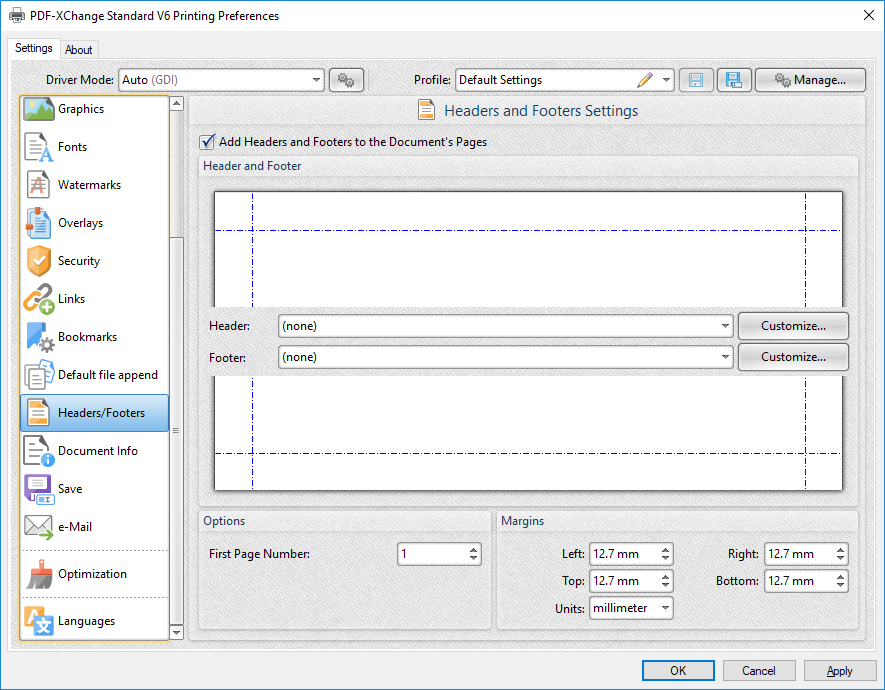Click the category list scrollbar down arrow
The width and height of the screenshot is (885, 690).
tap(177, 632)
